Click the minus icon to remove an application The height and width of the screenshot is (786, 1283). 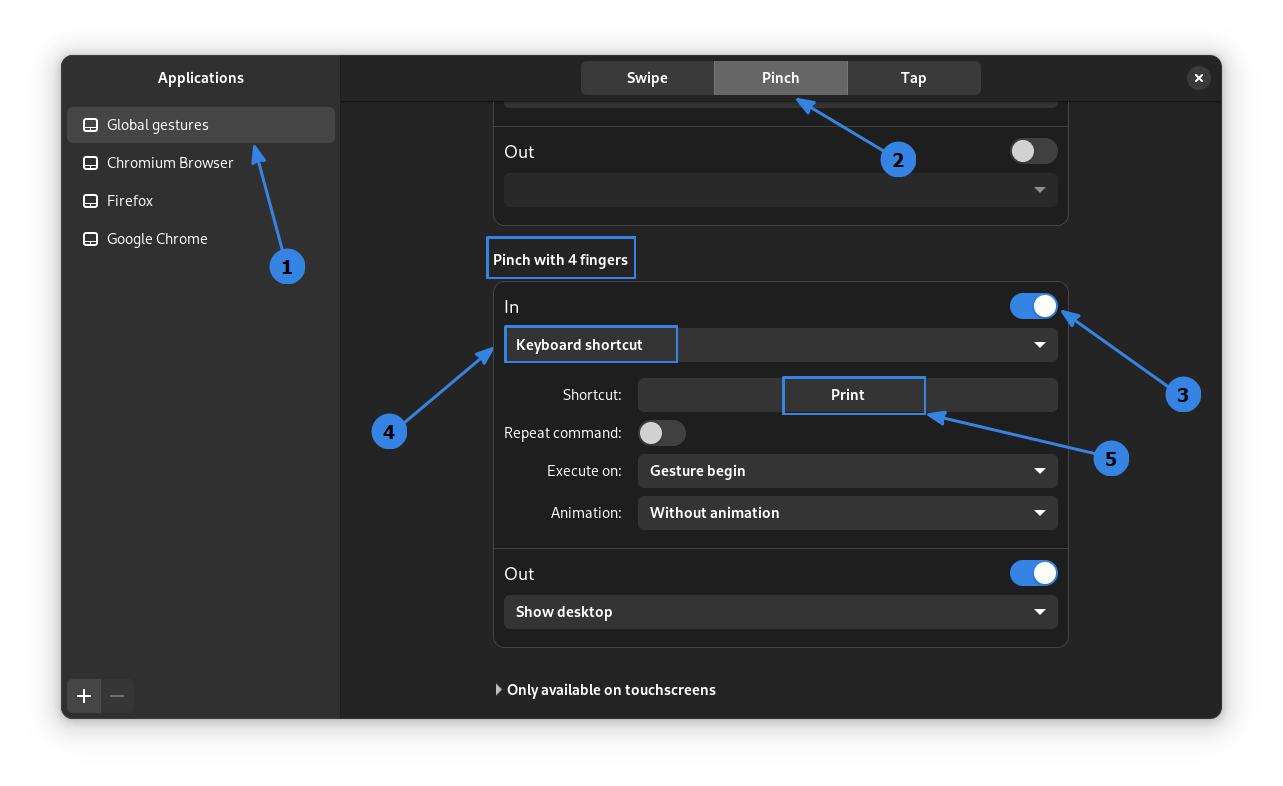[117, 696]
